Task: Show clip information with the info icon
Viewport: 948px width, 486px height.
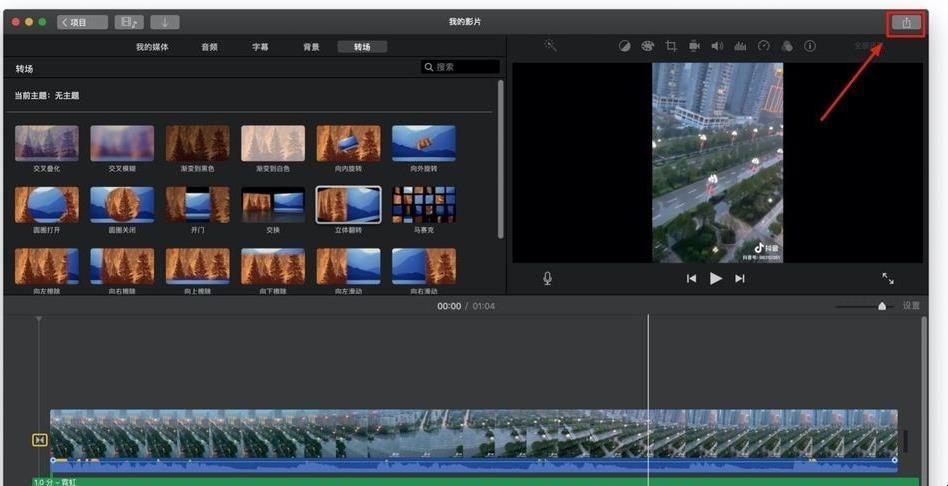Action: click(x=810, y=46)
